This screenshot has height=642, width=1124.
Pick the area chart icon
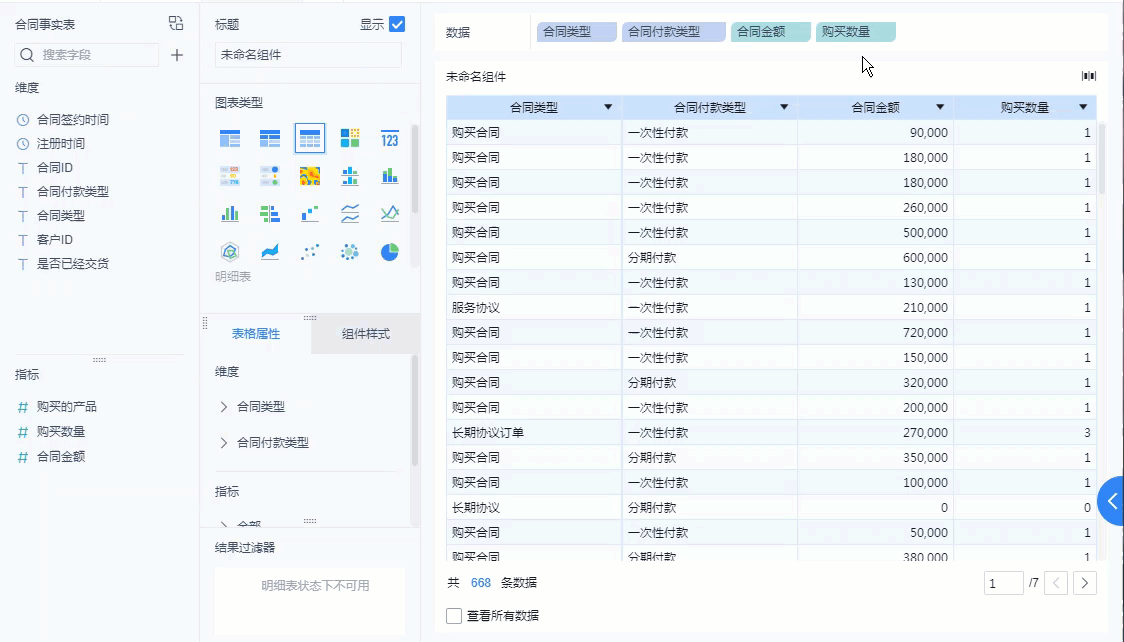[x=270, y=251]
